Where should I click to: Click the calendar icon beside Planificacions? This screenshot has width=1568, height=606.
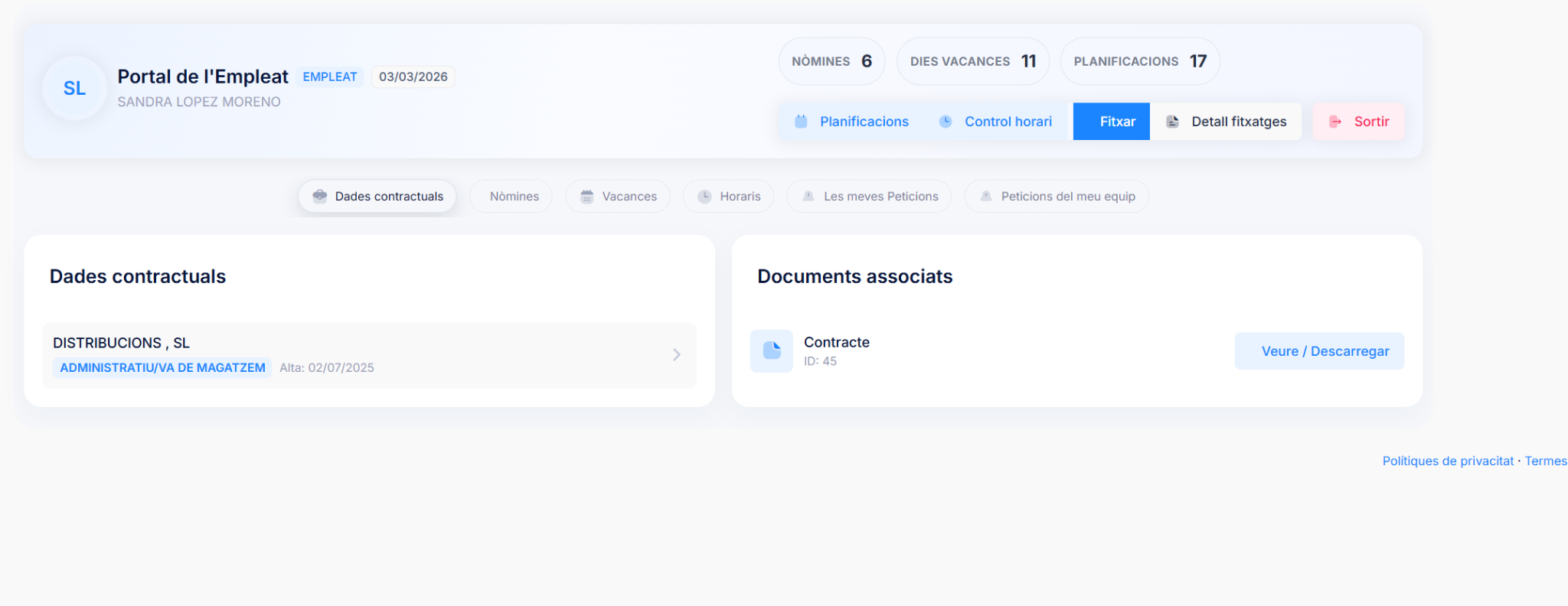click(x=801, y=121)
